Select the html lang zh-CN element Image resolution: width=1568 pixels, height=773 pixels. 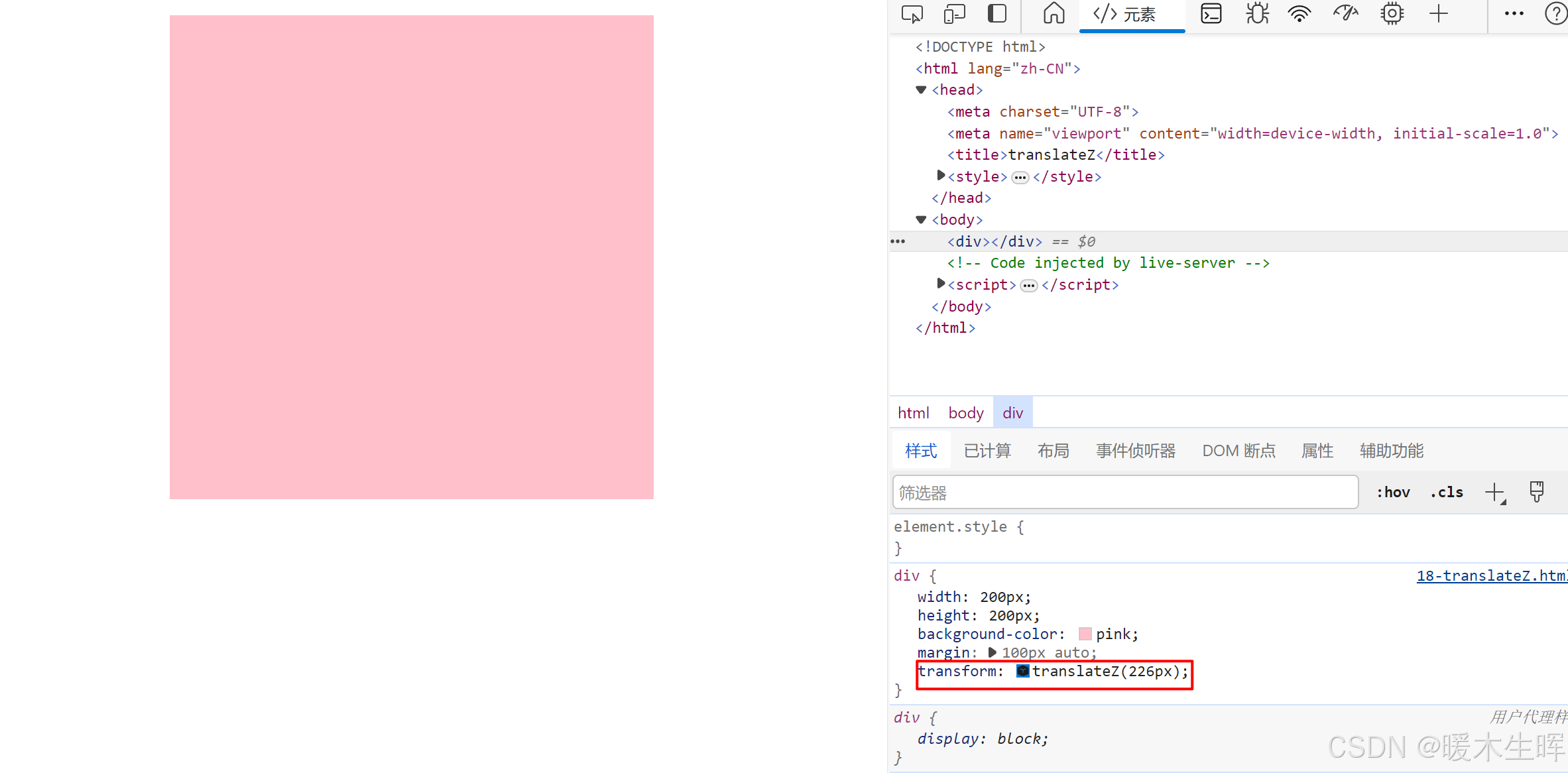[x=998, y=68]
